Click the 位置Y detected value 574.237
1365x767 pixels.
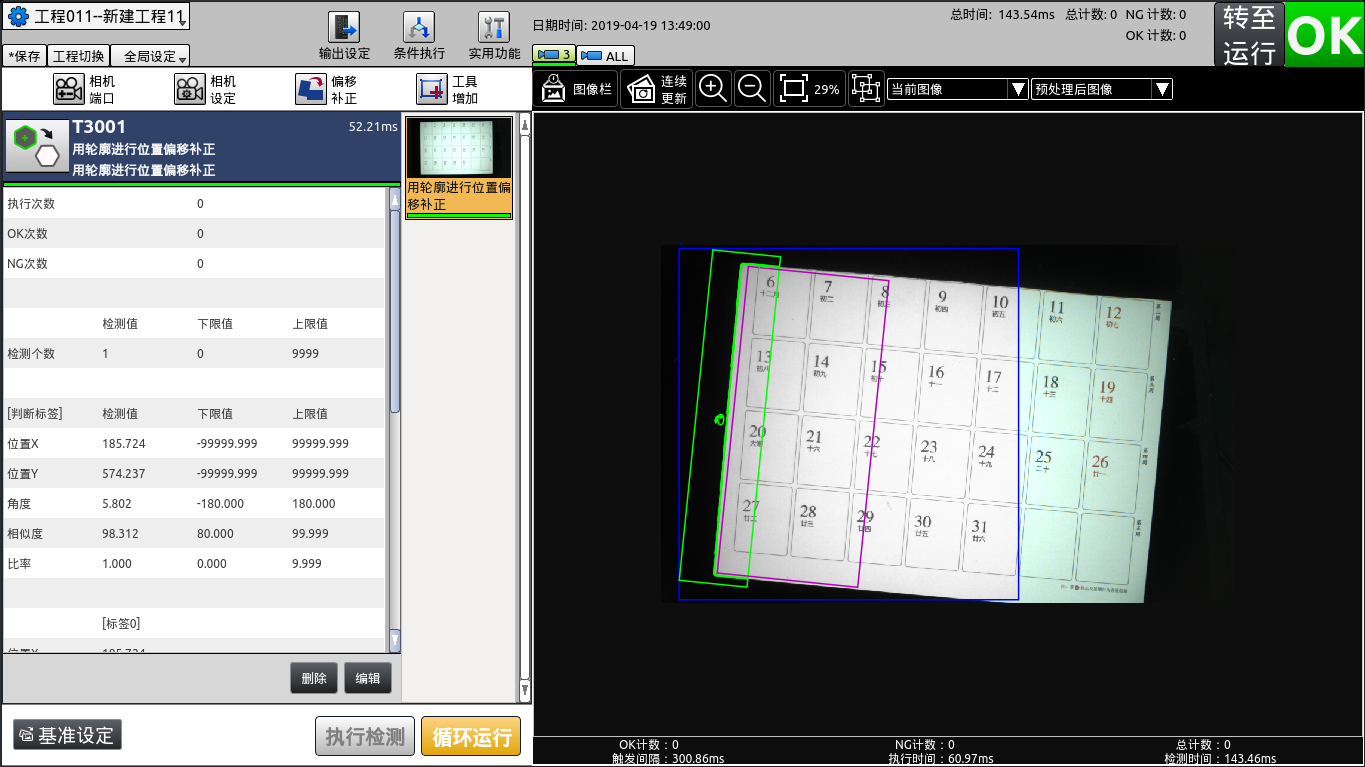pos(124,474)
